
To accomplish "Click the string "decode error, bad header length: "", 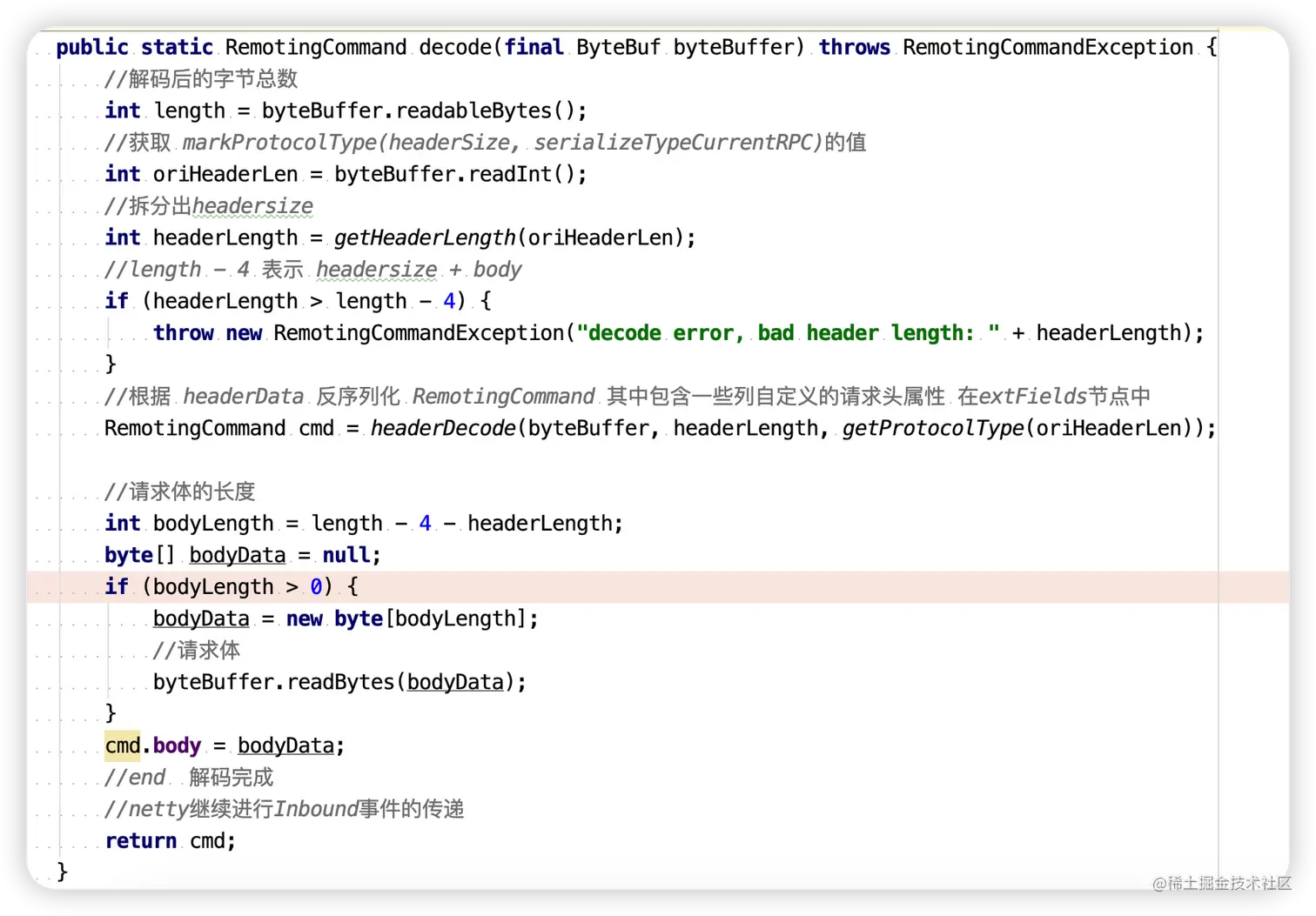I will (x=788, y=333).
